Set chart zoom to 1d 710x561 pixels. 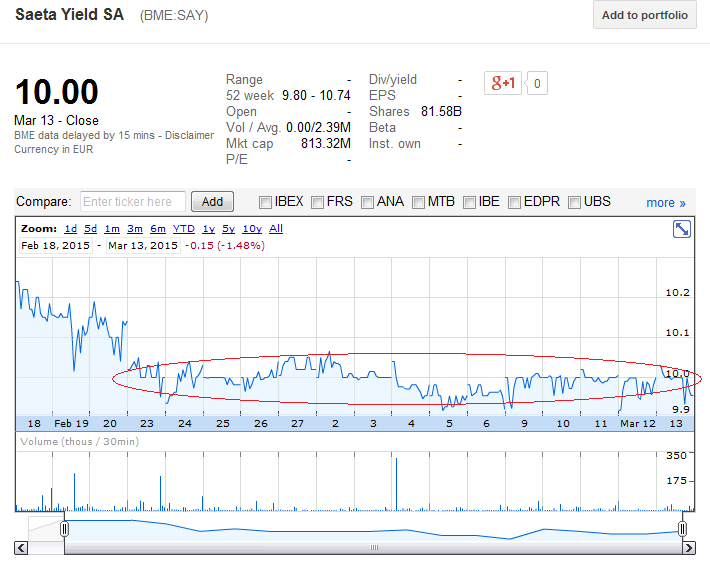coord(71,229)
